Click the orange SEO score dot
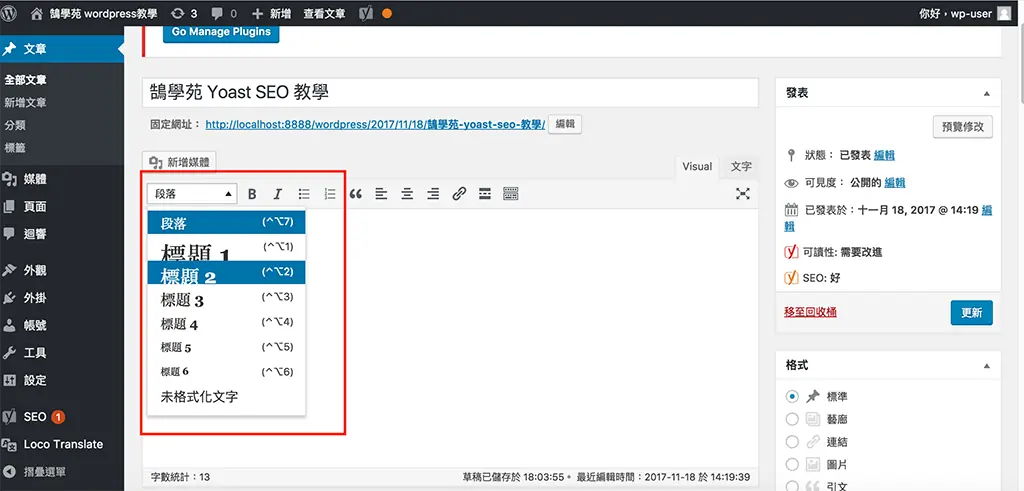 coord(387,13)
